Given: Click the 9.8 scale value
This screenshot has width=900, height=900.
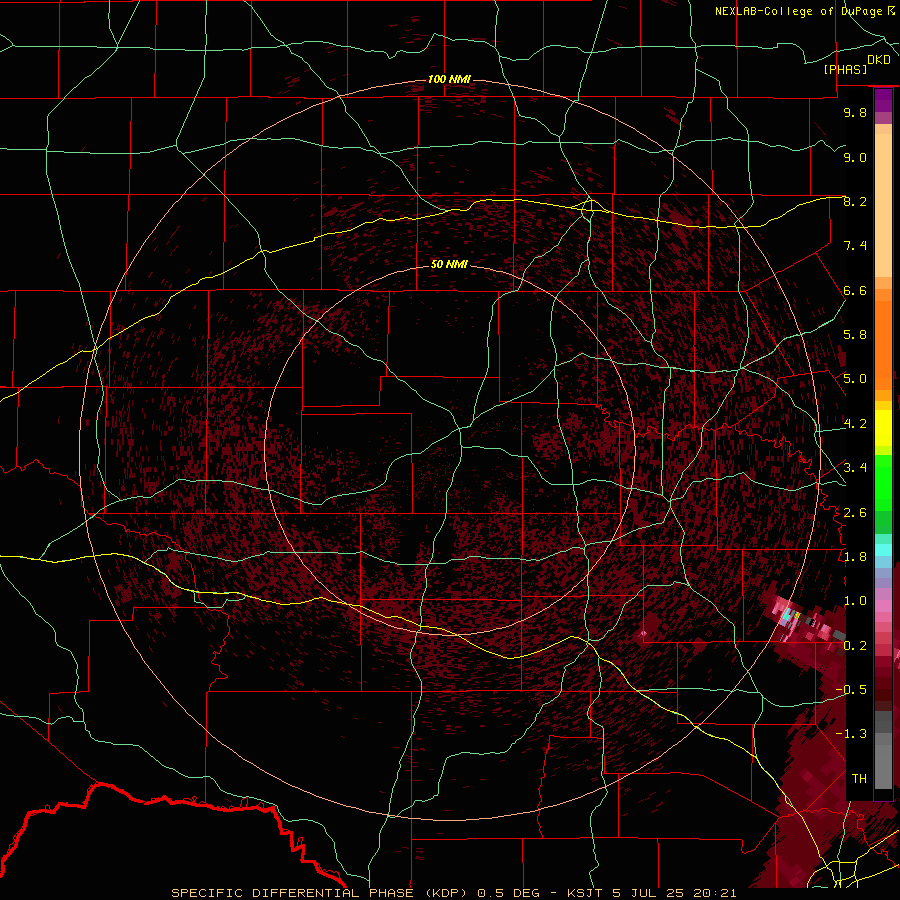Looking at the screenshot, I should pyautogui.click(x=855, y=112).
